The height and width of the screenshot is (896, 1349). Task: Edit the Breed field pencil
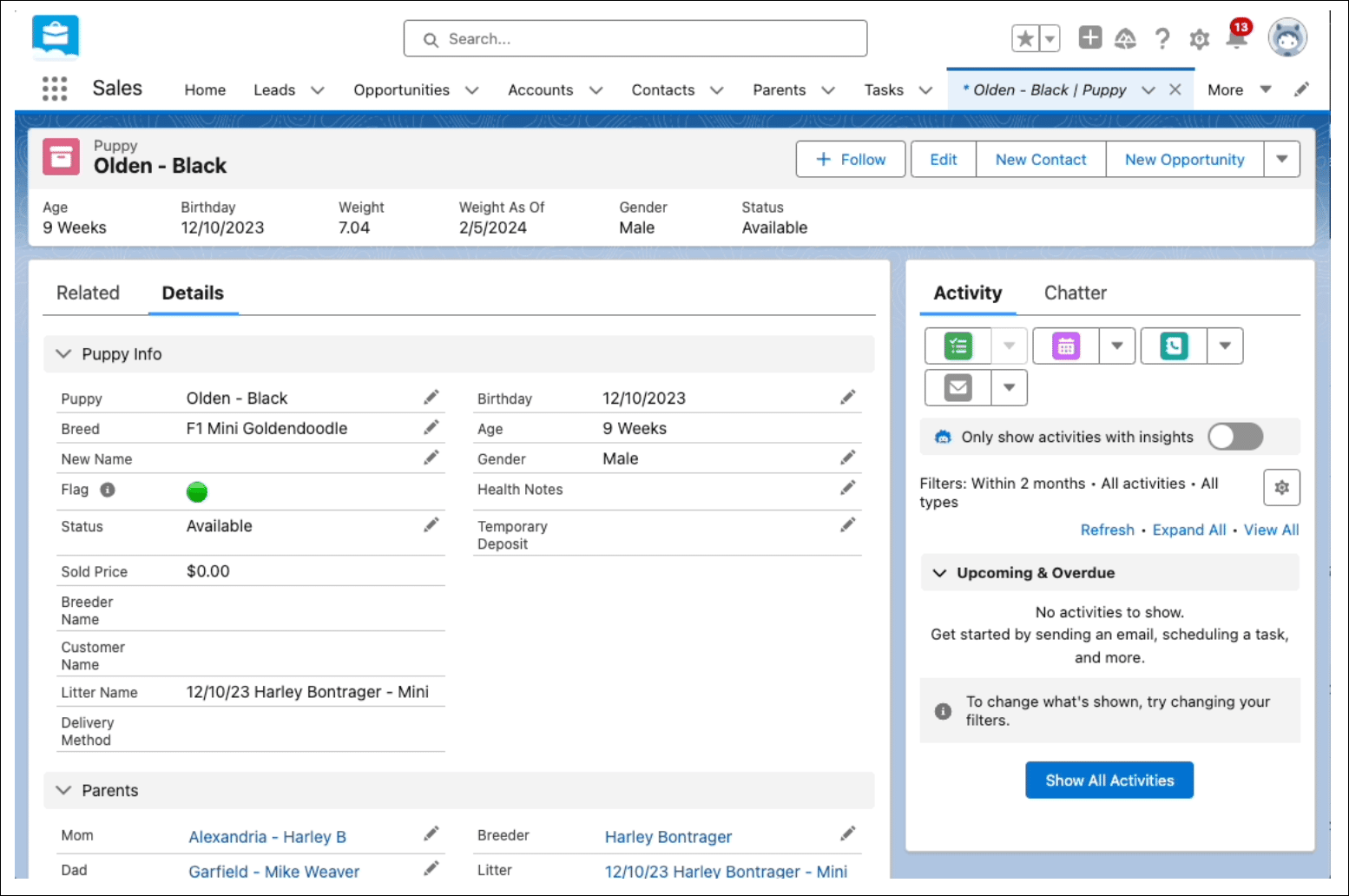tap(431, 428)
